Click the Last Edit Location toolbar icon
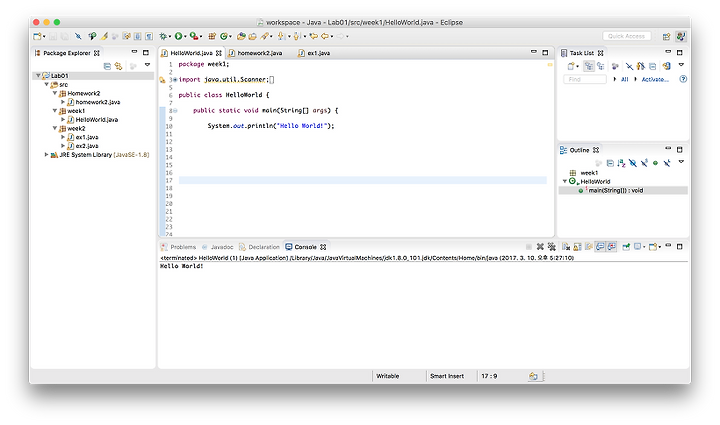The height and width of the screenshot is (425, 720). point(313,36)
